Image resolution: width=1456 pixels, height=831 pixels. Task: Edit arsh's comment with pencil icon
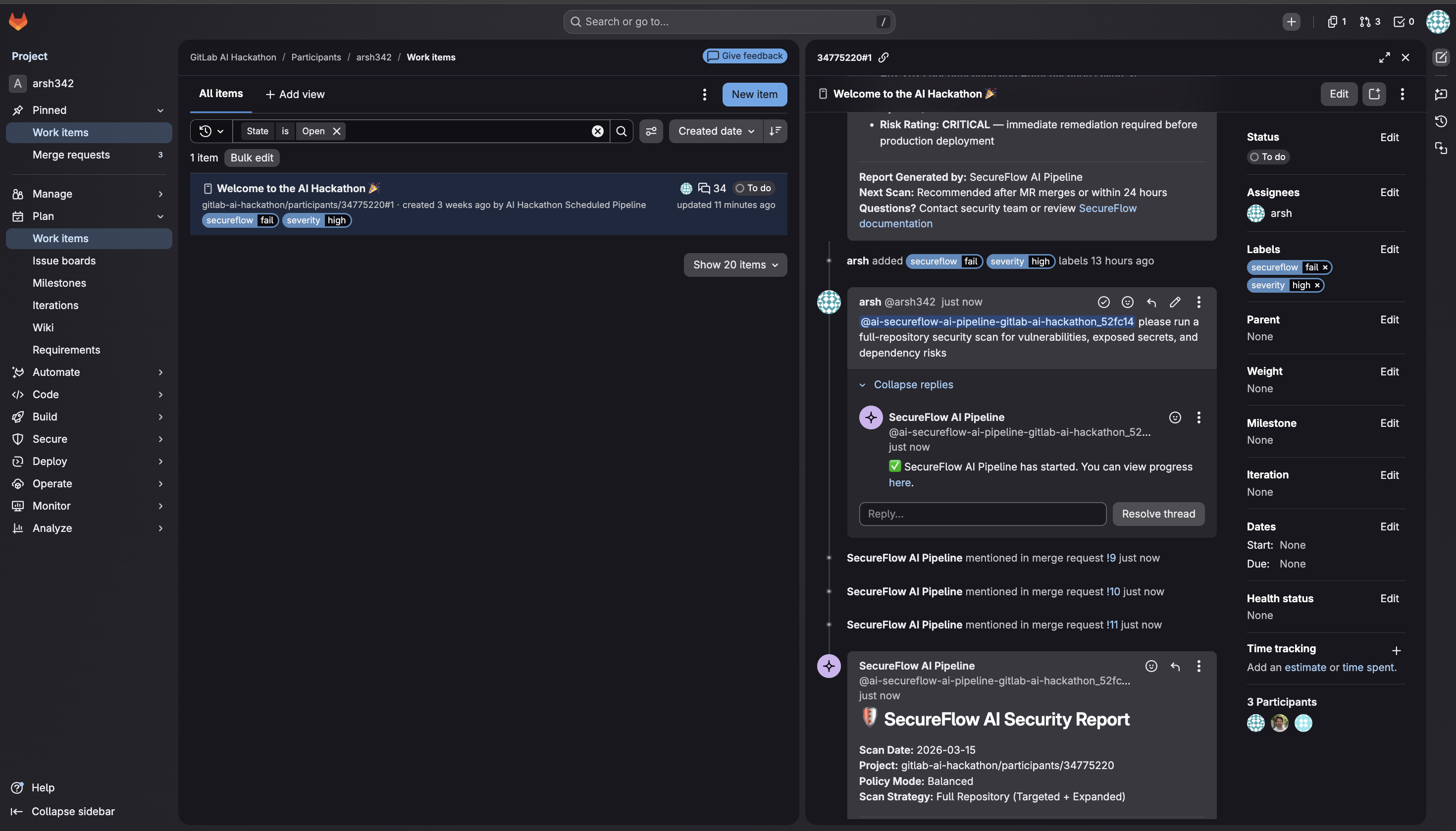click(1175, 302)
